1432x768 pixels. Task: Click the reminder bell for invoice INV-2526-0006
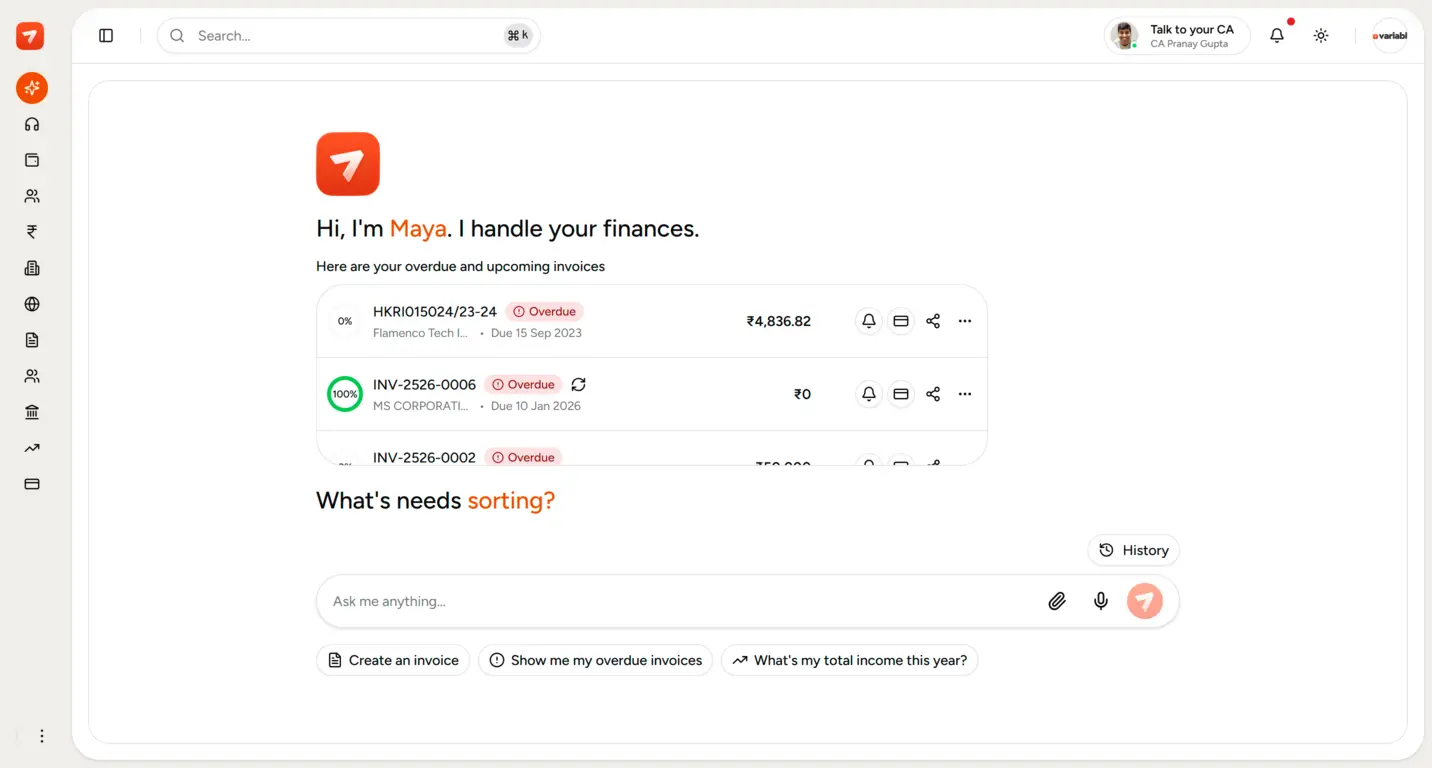[x=869, y=394]
